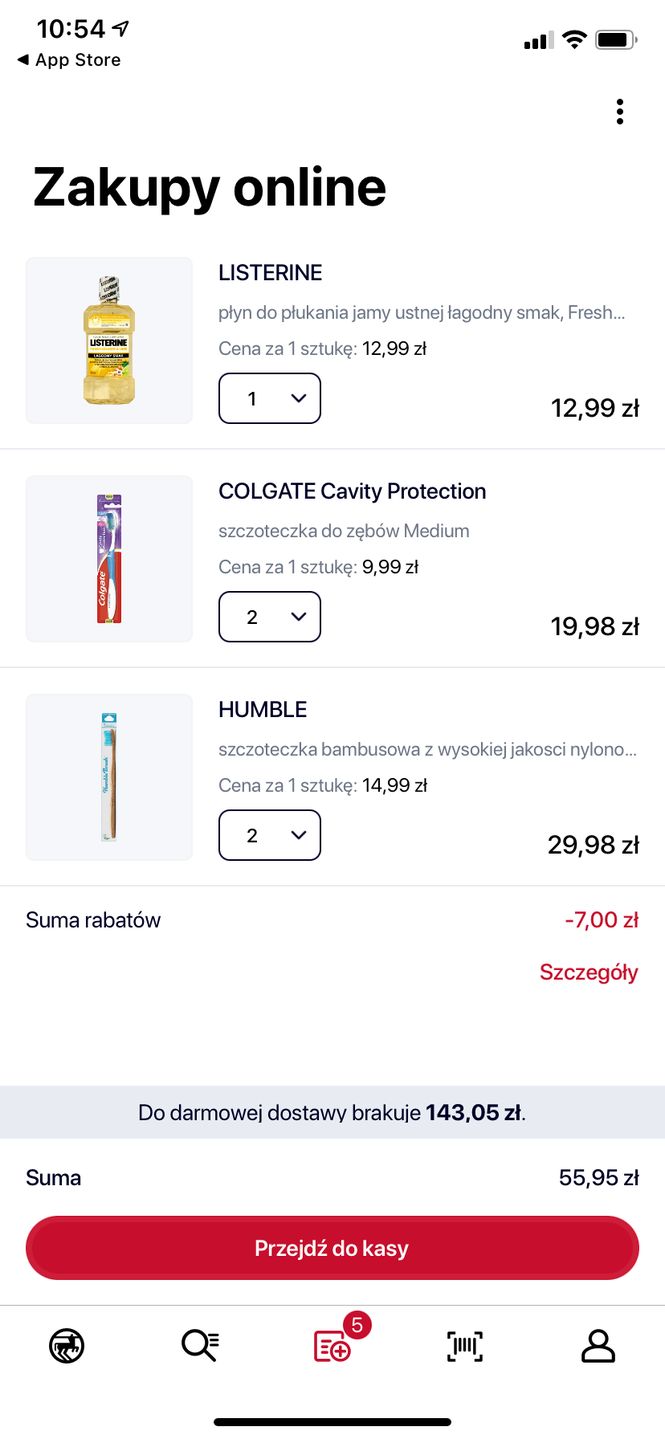Expand the LISTERINE quantity dropdown
Screen dimensions: 665x1439
point(270,399)
